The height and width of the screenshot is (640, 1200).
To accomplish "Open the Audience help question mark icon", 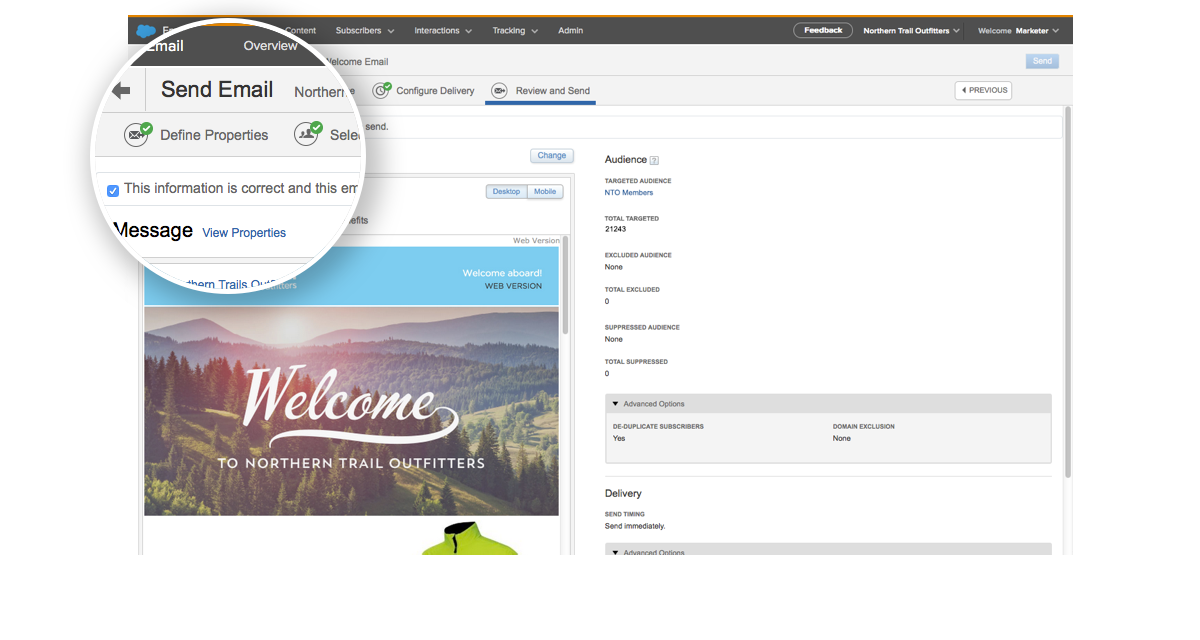I will (655, 160).
